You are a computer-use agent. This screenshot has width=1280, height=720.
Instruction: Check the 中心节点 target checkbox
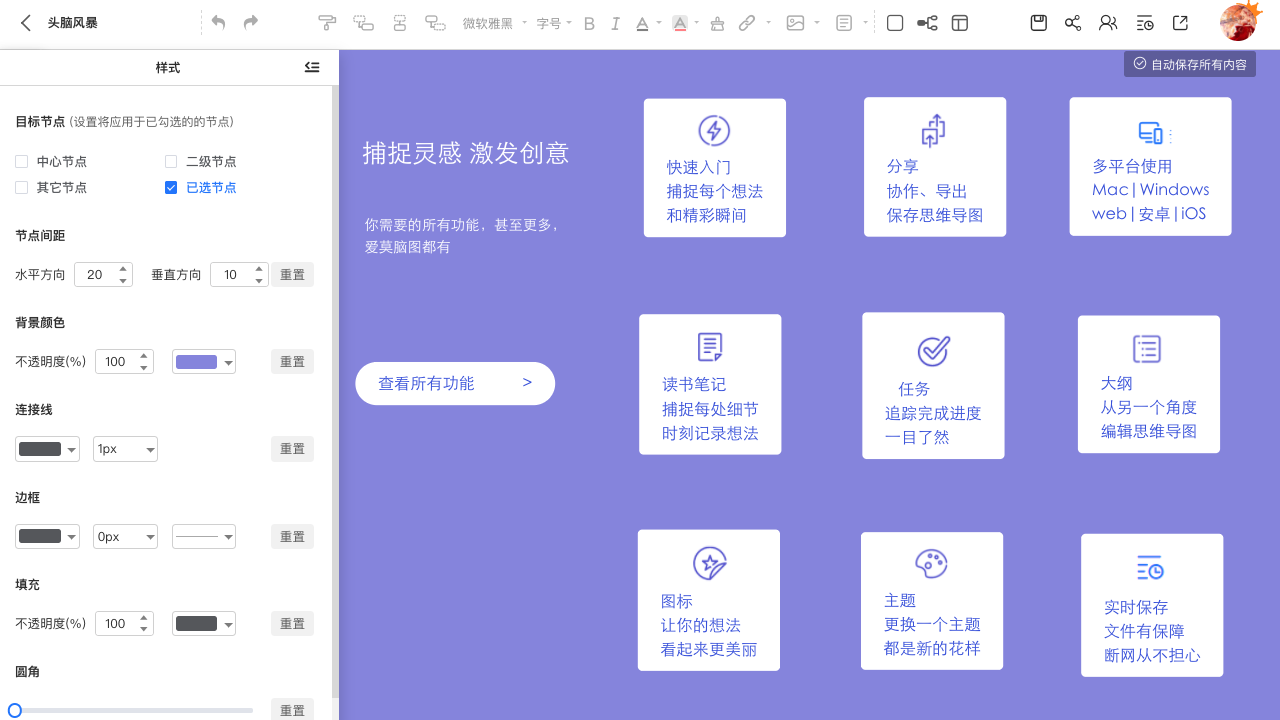pos(22,161)
